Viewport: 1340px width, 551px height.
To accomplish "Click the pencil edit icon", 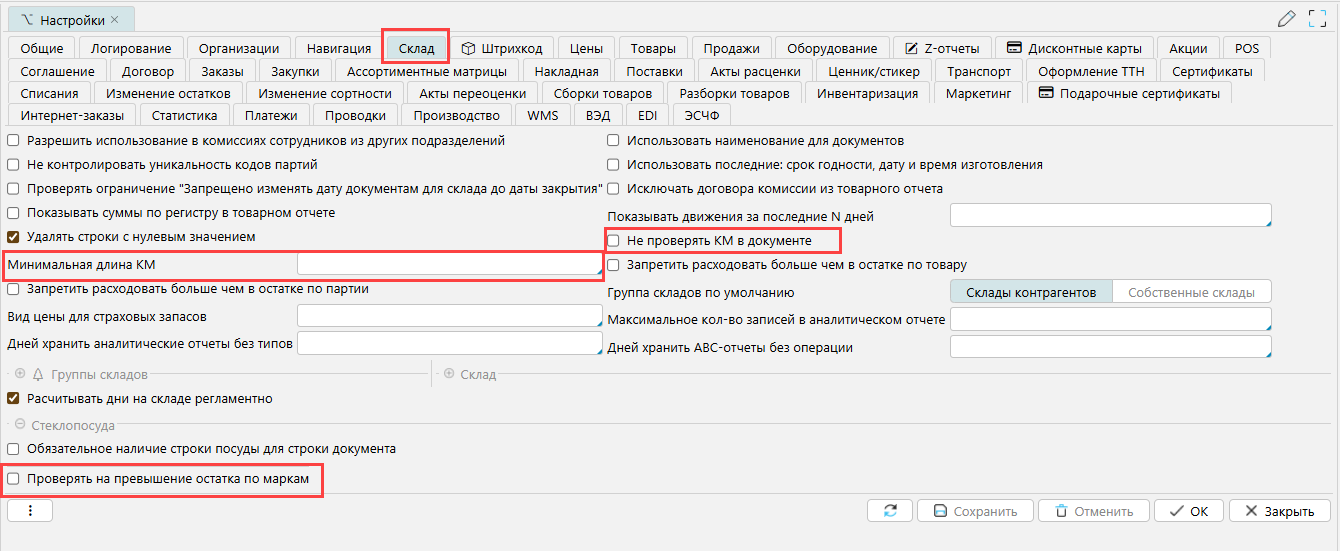I will coord(1287,18).
